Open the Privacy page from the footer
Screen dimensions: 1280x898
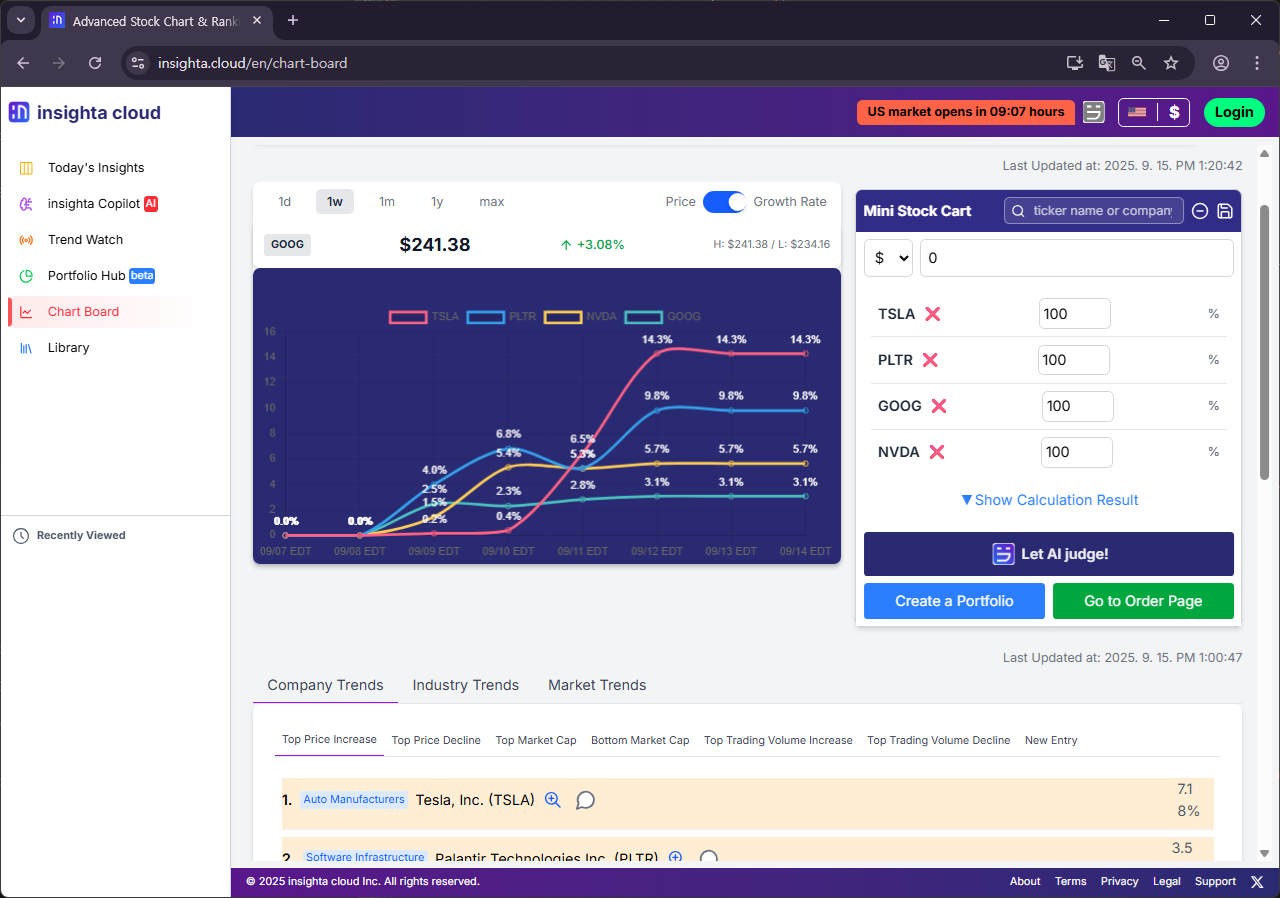[x=1119, y=881]
